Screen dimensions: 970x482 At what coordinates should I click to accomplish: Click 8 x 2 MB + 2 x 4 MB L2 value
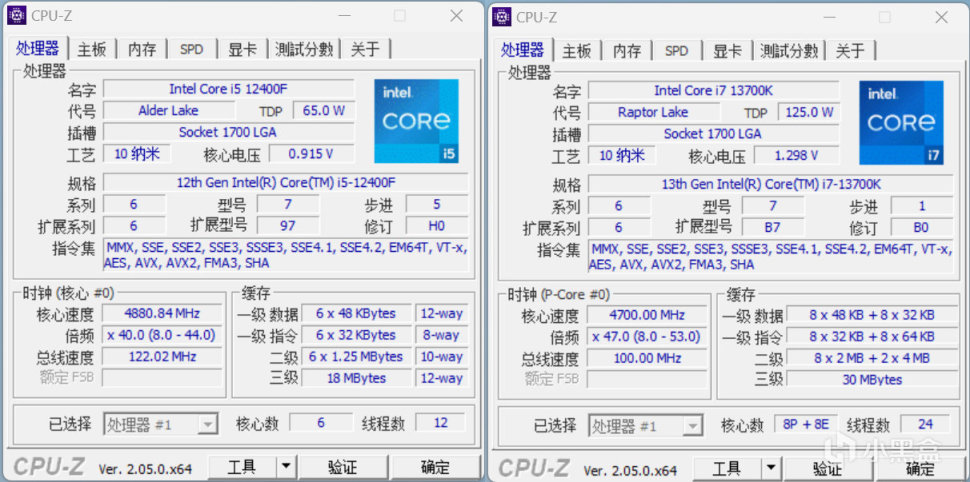coord(872,358)
